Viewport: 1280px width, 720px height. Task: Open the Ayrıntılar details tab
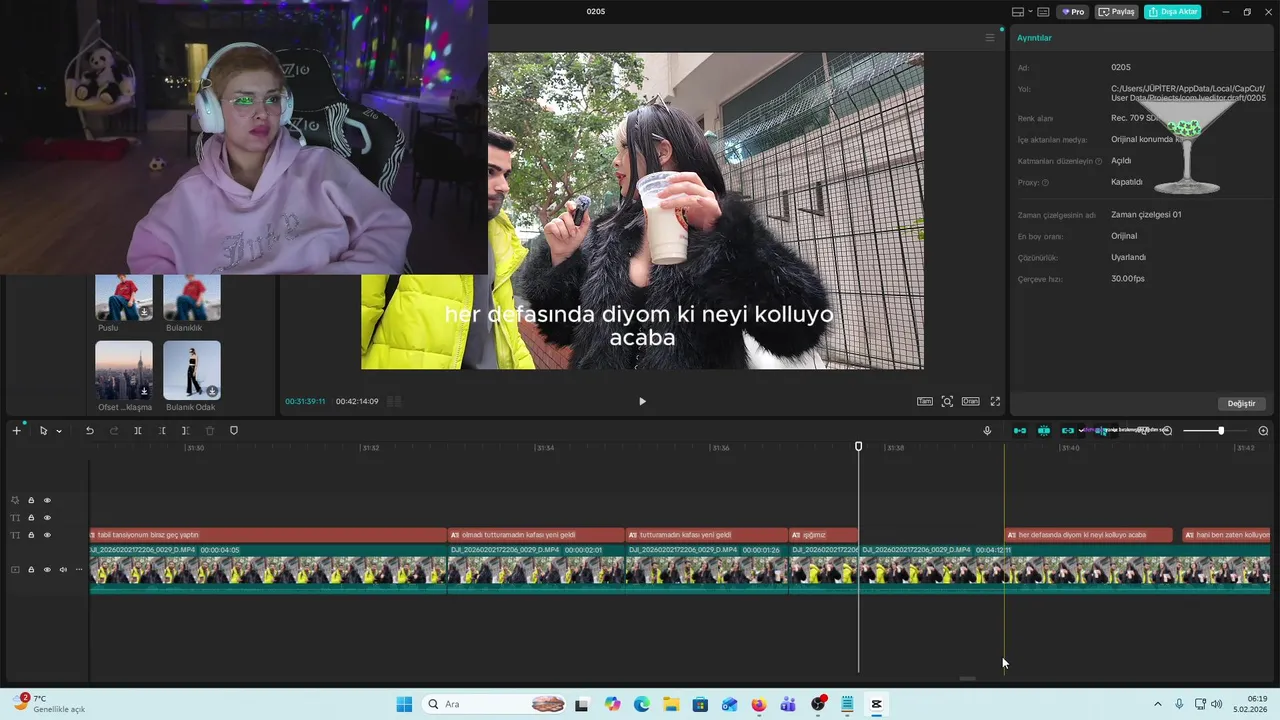(x=1034, y=38)
